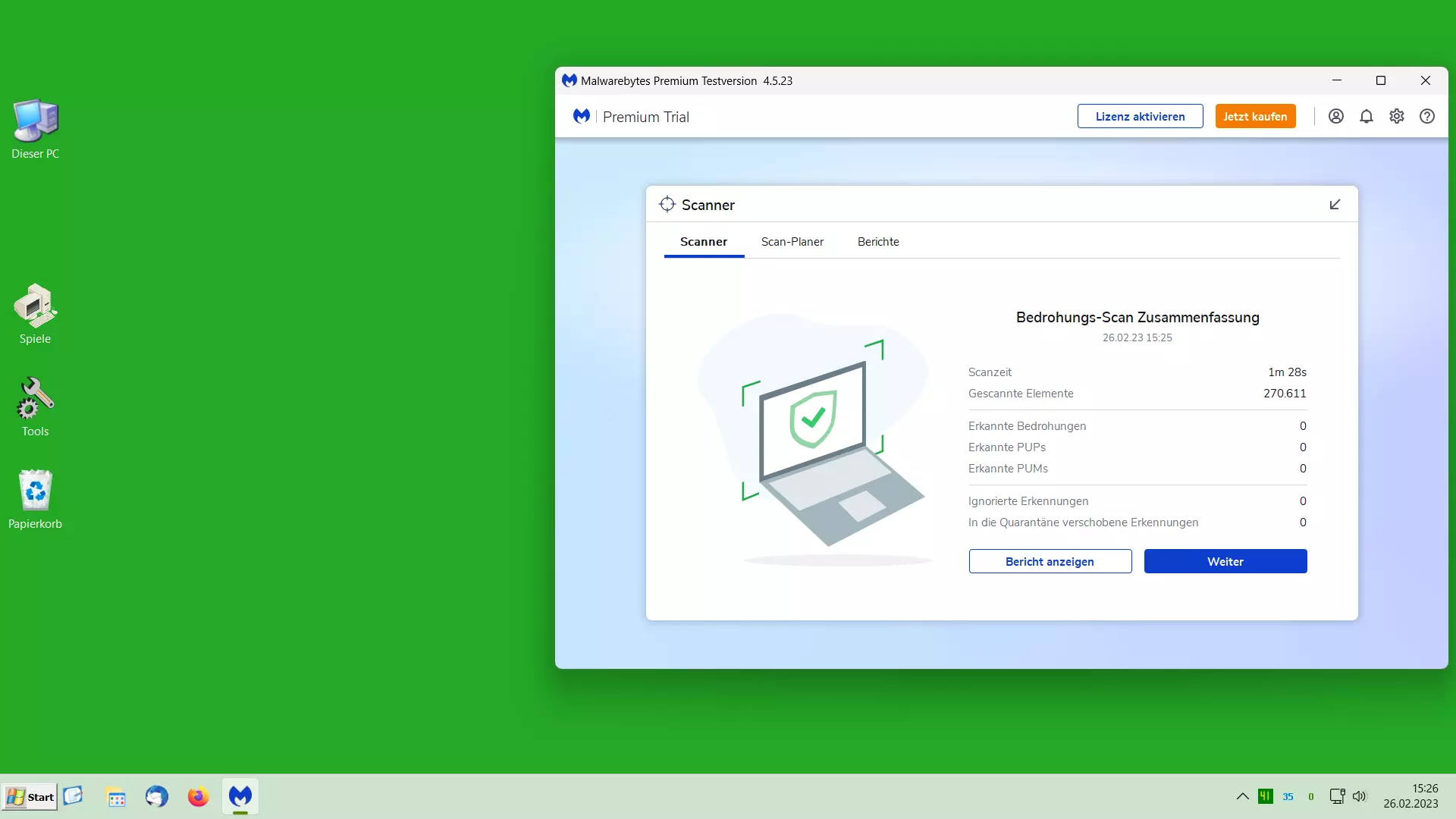Close the Malwarebytes window
The image size is (1456, 819).
pyautogui.click(x=1425, y=80)
